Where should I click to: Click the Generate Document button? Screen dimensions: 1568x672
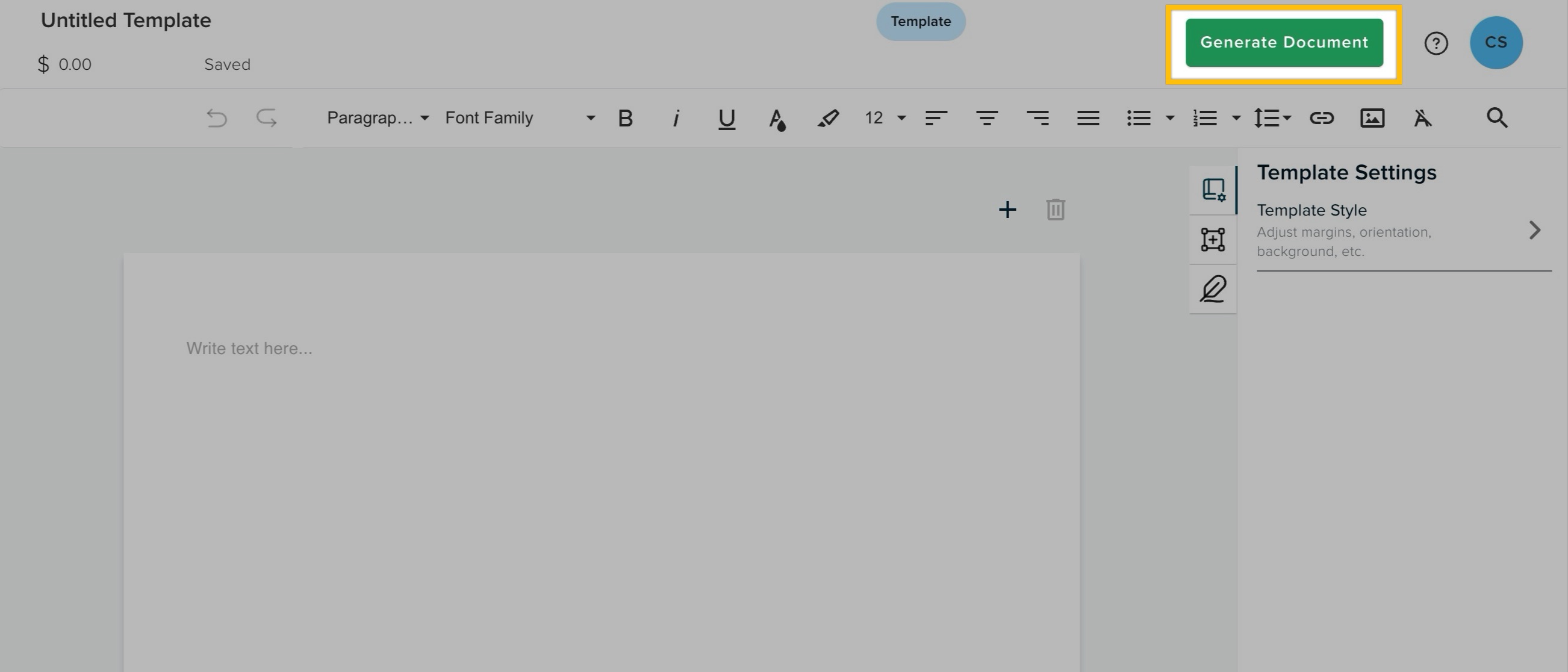tap(1284, 43)
